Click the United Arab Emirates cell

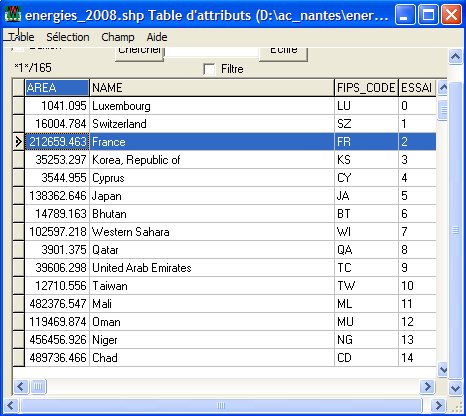(x=212, y=268)
